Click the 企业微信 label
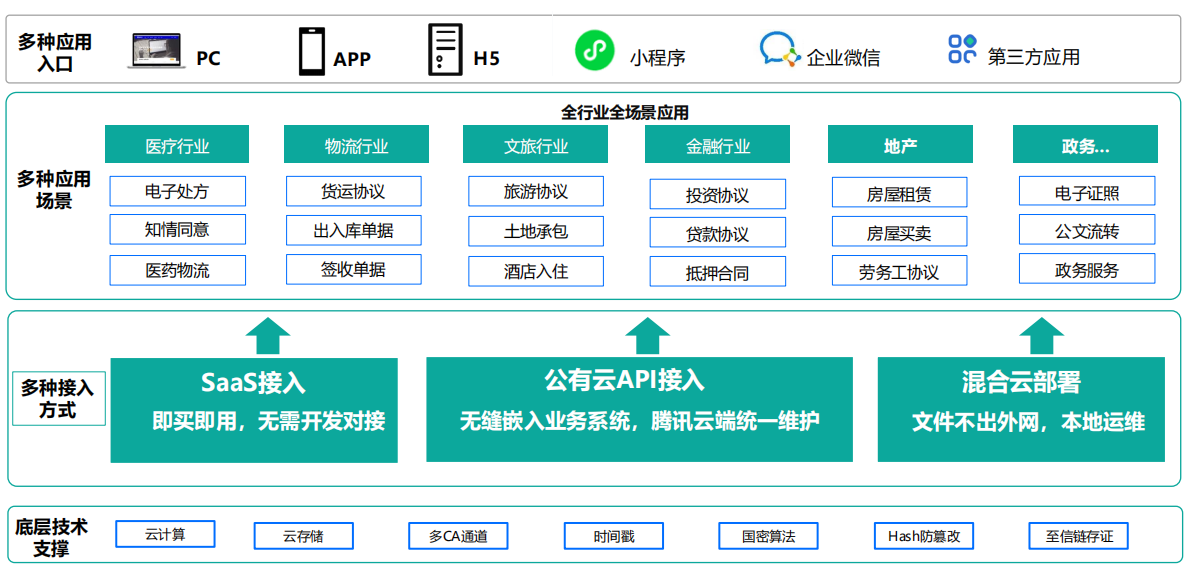Image resolution: width=1190 pixels, height=572 pixels. tap(843, 57)
